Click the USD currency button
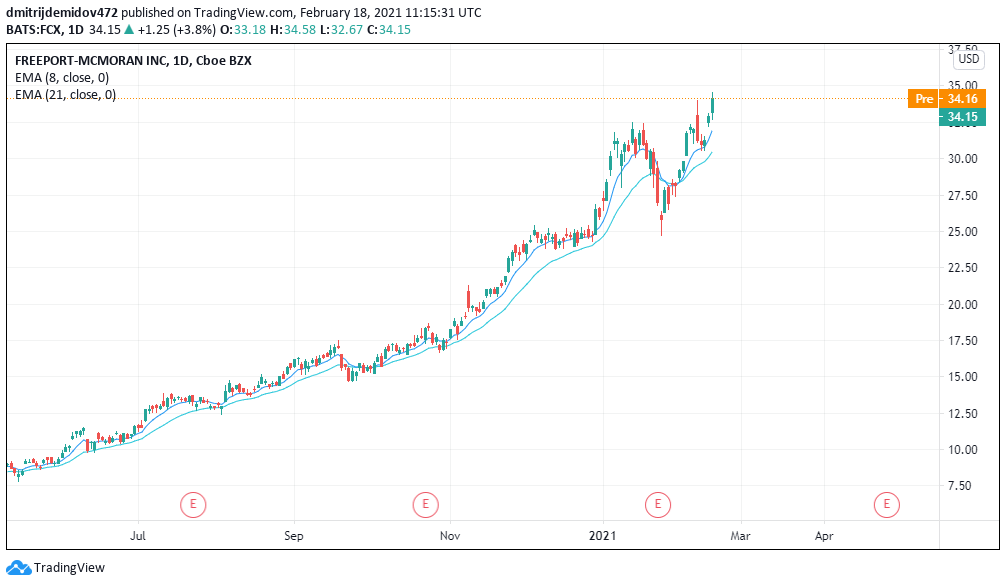 click(968, 59)
